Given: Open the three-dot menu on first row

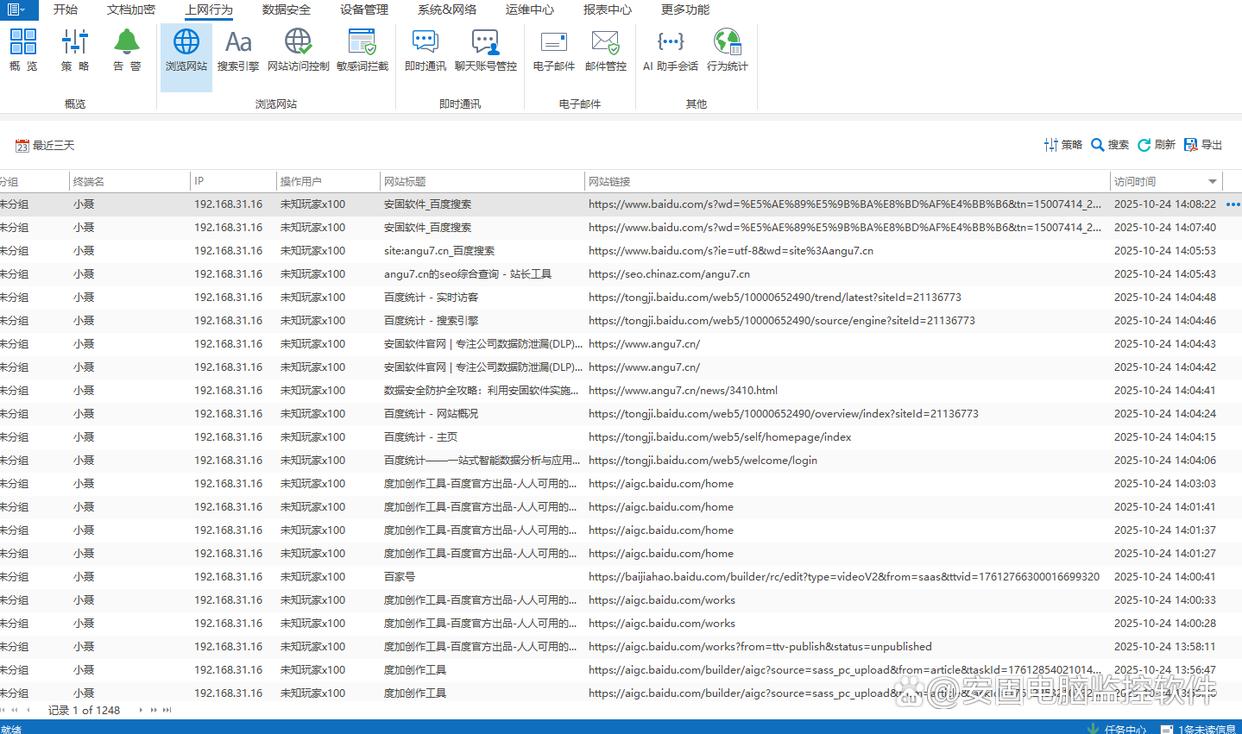Looking at the screenshot, I should click(x=1232, y=204).
